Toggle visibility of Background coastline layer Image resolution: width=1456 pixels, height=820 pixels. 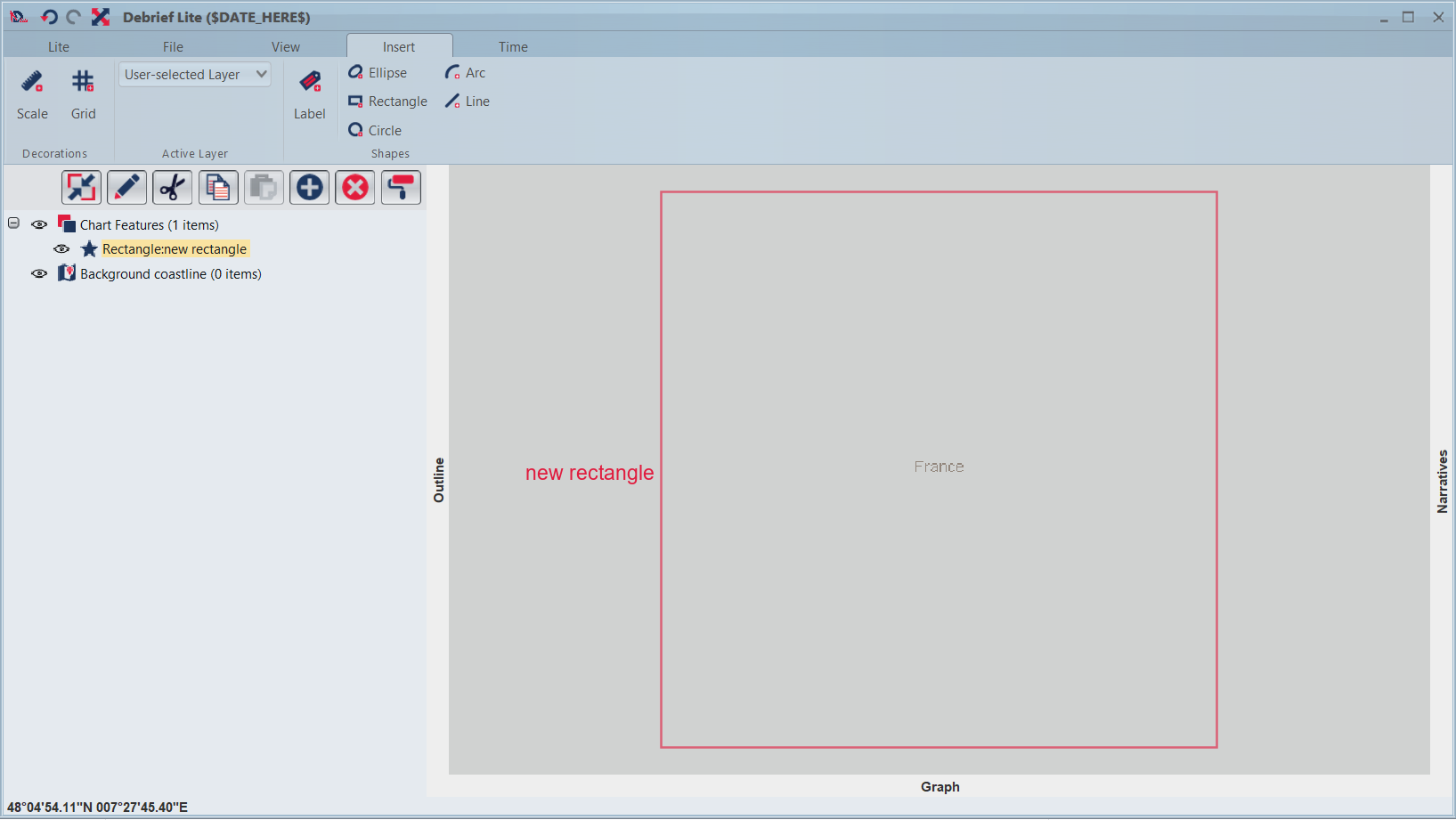(39, 274)
